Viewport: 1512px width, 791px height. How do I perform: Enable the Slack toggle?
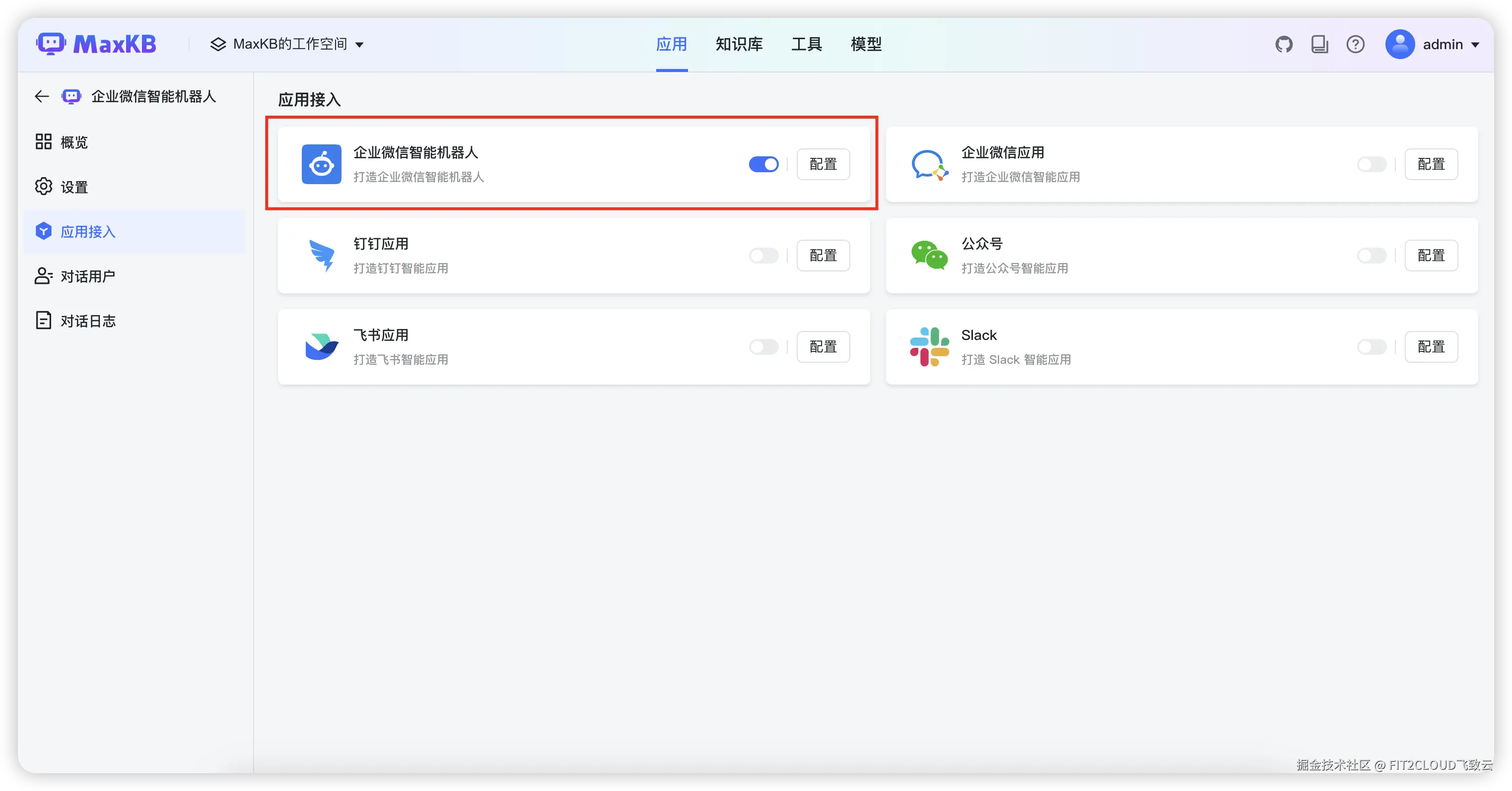click(x=1372, y=347)
